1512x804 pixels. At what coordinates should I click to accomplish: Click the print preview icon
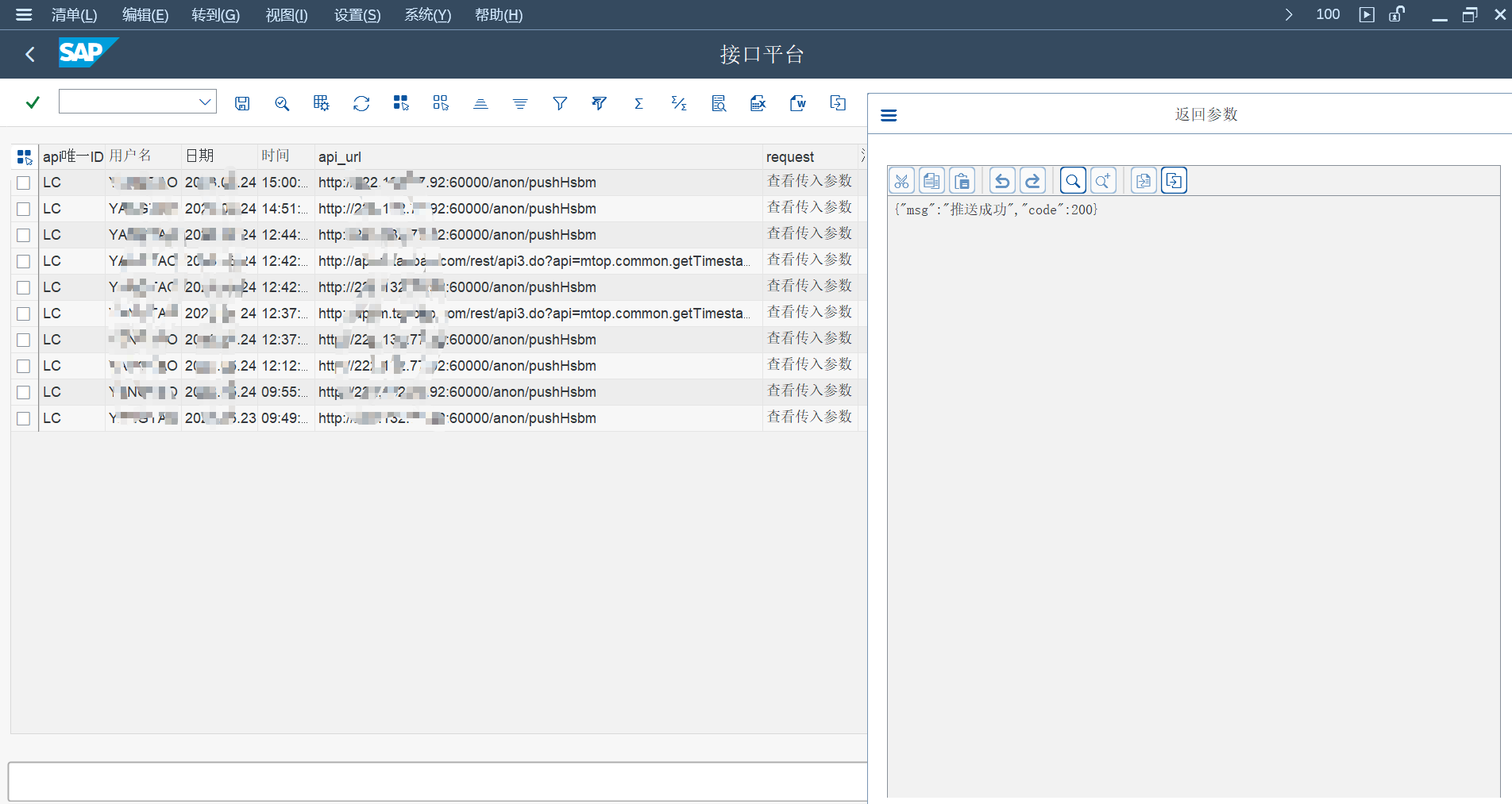click(x=719, y=103)
